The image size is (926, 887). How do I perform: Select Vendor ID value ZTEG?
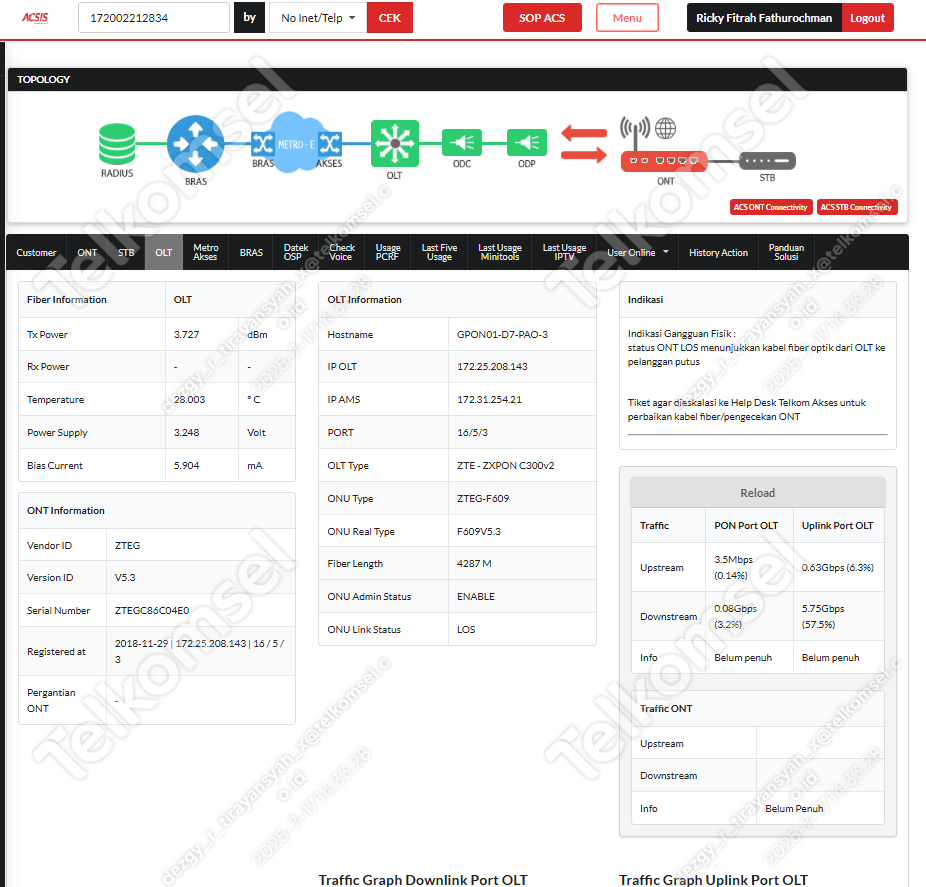point(128,546)
